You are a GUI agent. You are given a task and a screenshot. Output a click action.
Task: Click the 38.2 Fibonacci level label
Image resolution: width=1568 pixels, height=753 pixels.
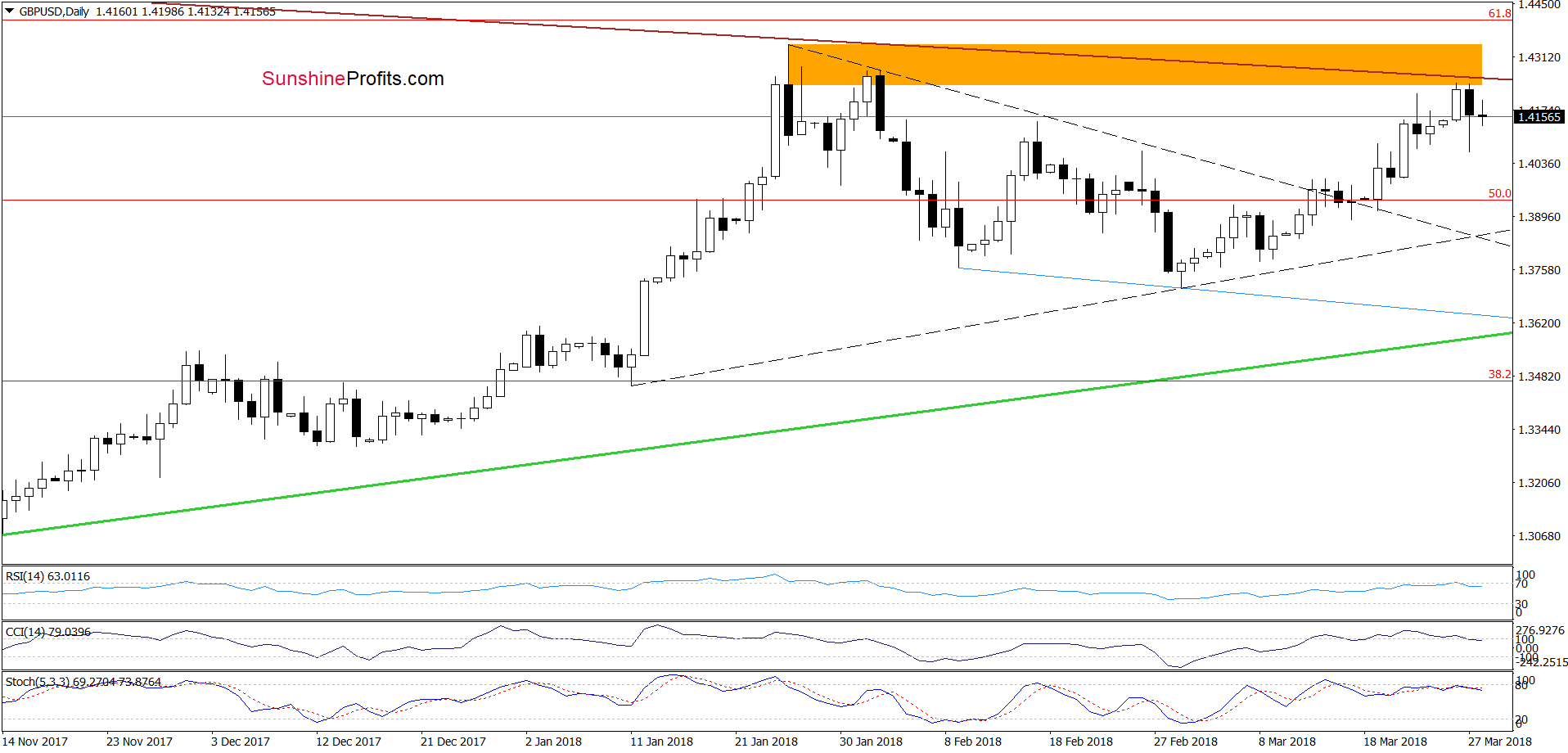click(1499, 374)
